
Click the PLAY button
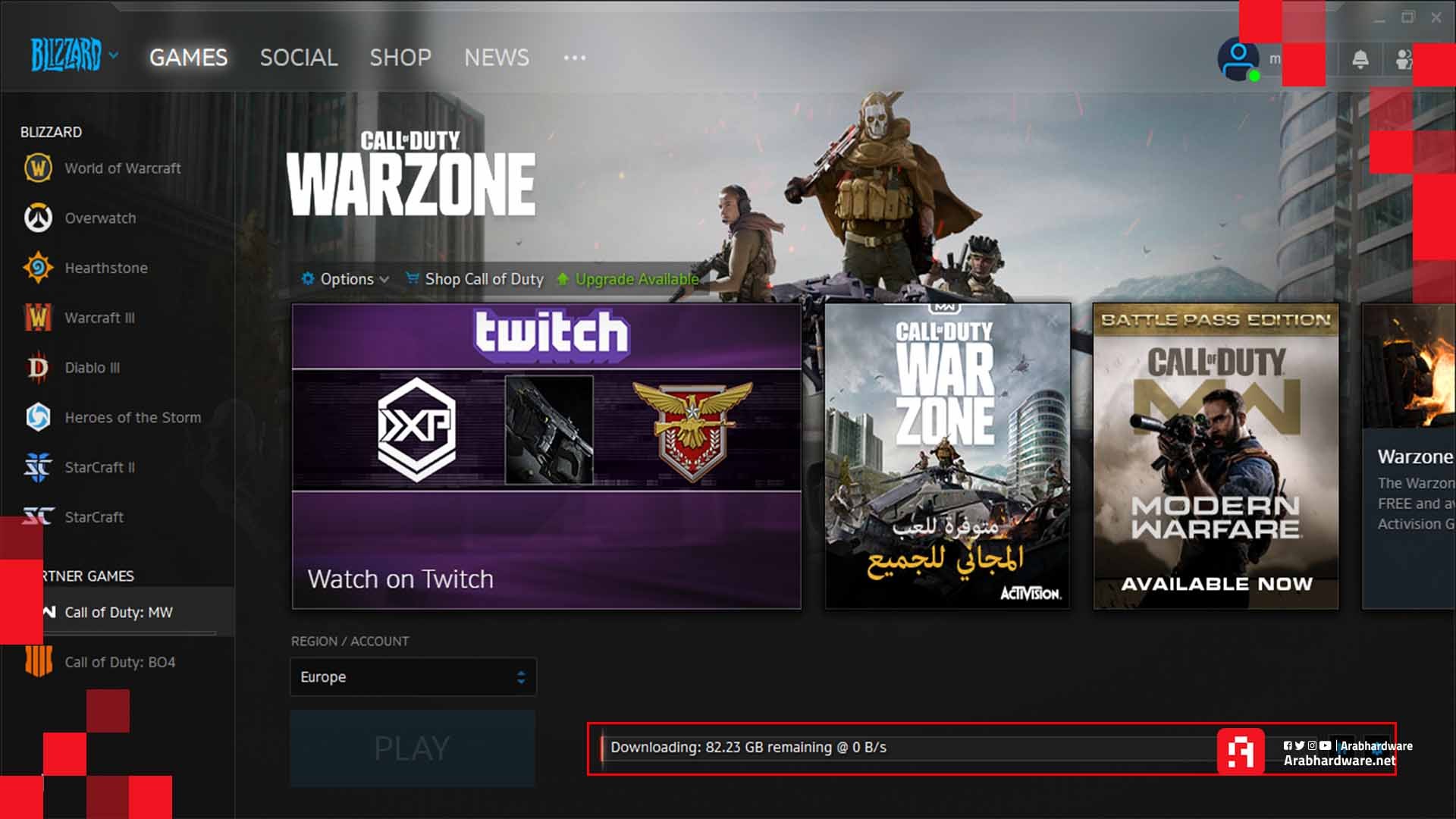point(413,748)
